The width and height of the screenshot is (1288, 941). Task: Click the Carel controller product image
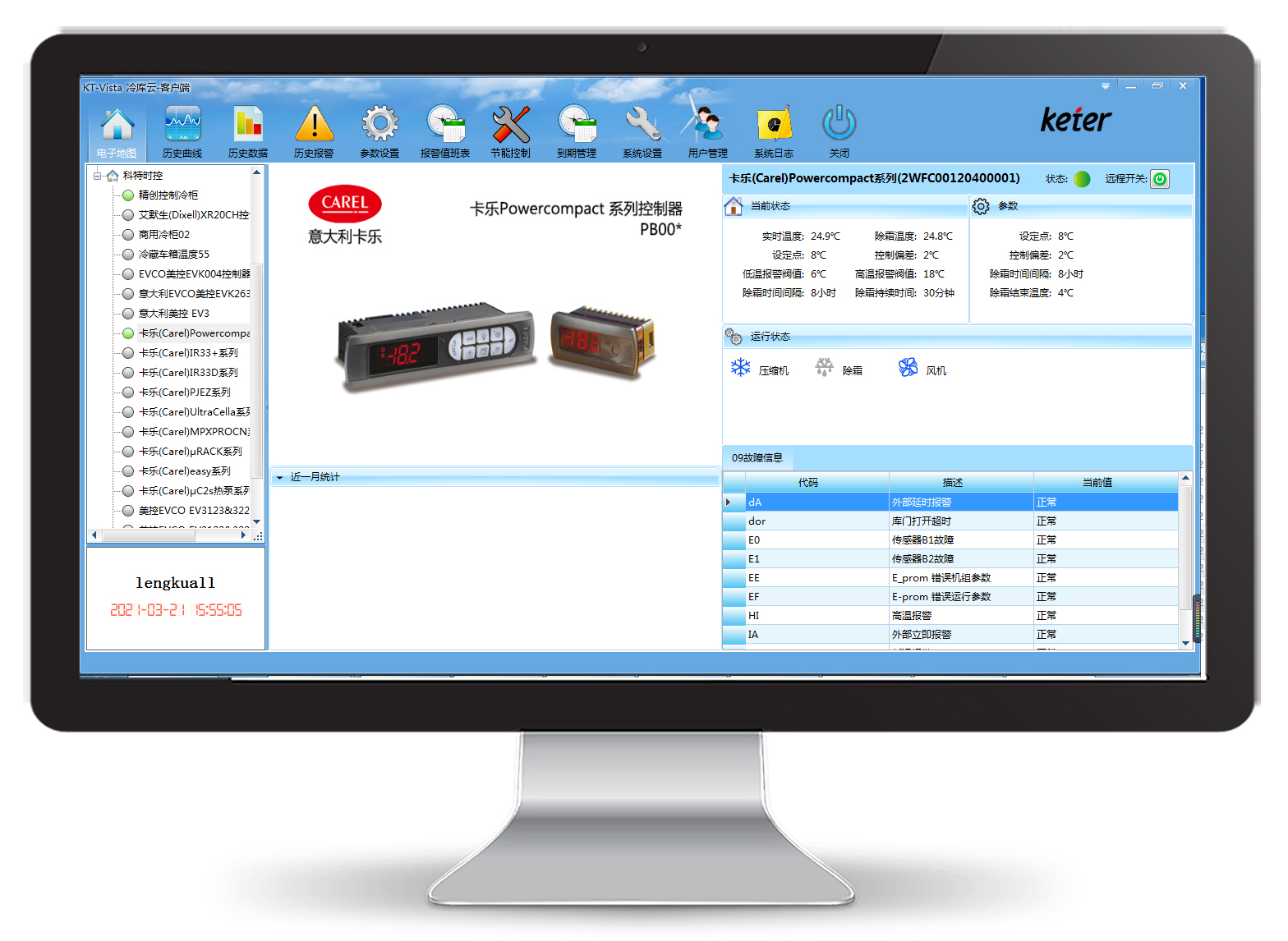tap(496, 345)
